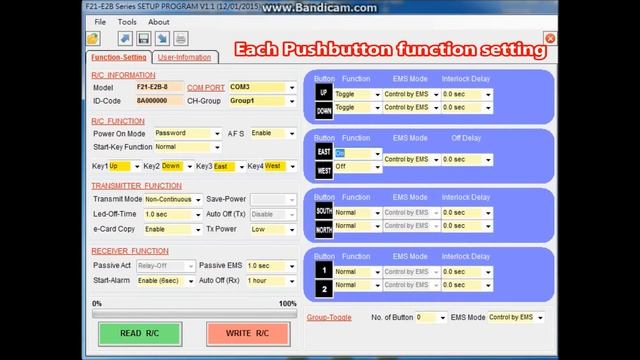Open the Transmit Mode dropdown
This screenshot has width=640, height=360.
(x=173, y=200)
